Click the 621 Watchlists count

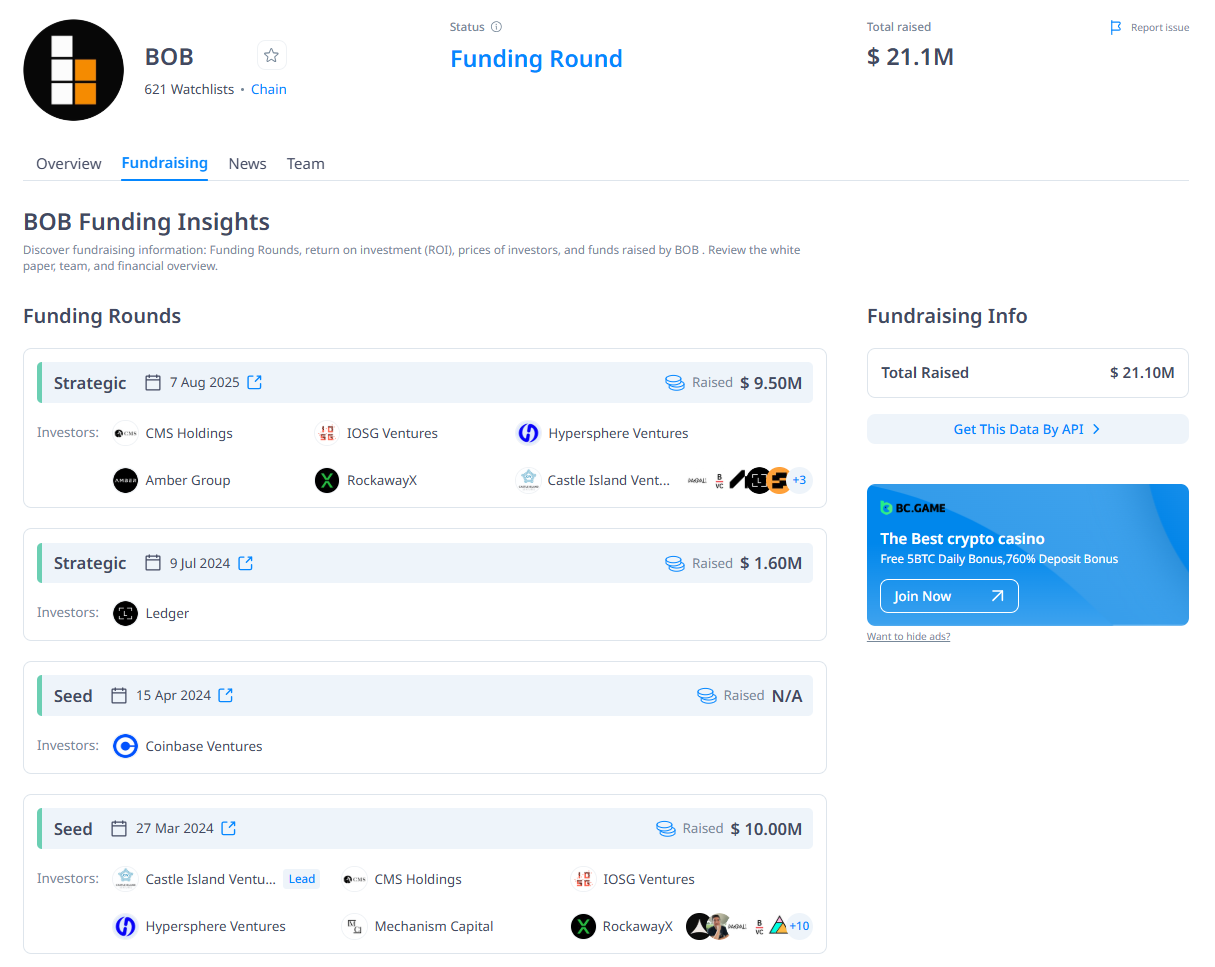point(189,89)
